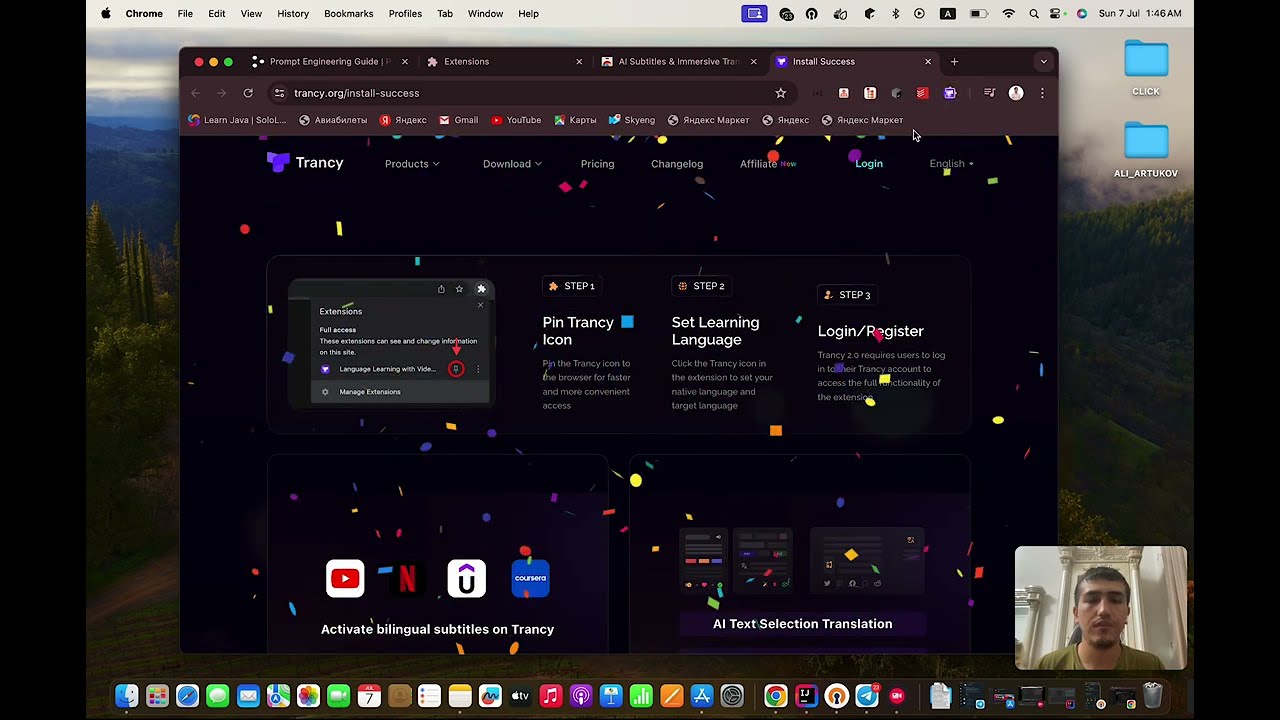Open Apple Music from the dock
This screenshot has width=1280, height=720.
(x=550, y=696)
